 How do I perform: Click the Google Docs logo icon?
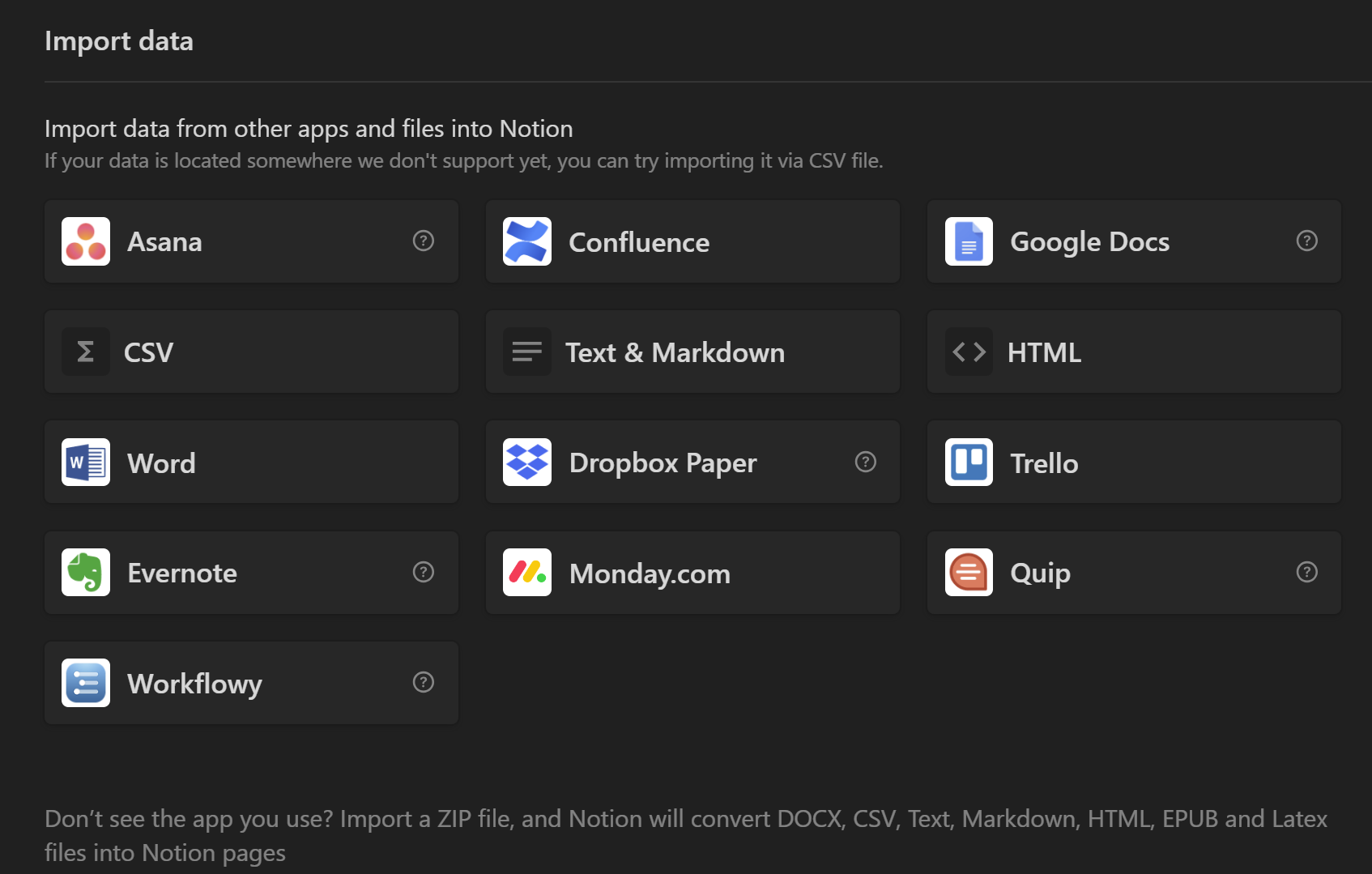click(x=969, y=241)
